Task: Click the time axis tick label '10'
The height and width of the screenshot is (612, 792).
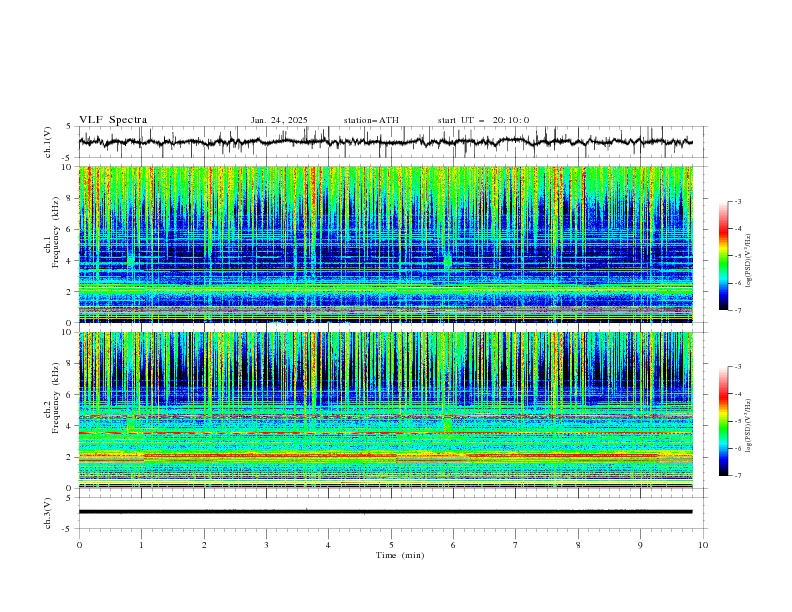Action: [703, 545]
